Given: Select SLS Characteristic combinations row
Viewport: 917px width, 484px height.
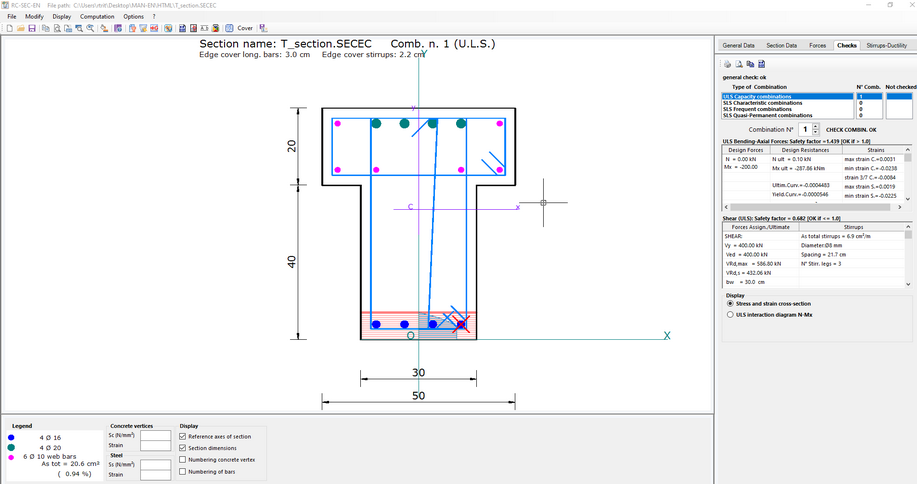Looking at the screenshot, I should point(788,103).
